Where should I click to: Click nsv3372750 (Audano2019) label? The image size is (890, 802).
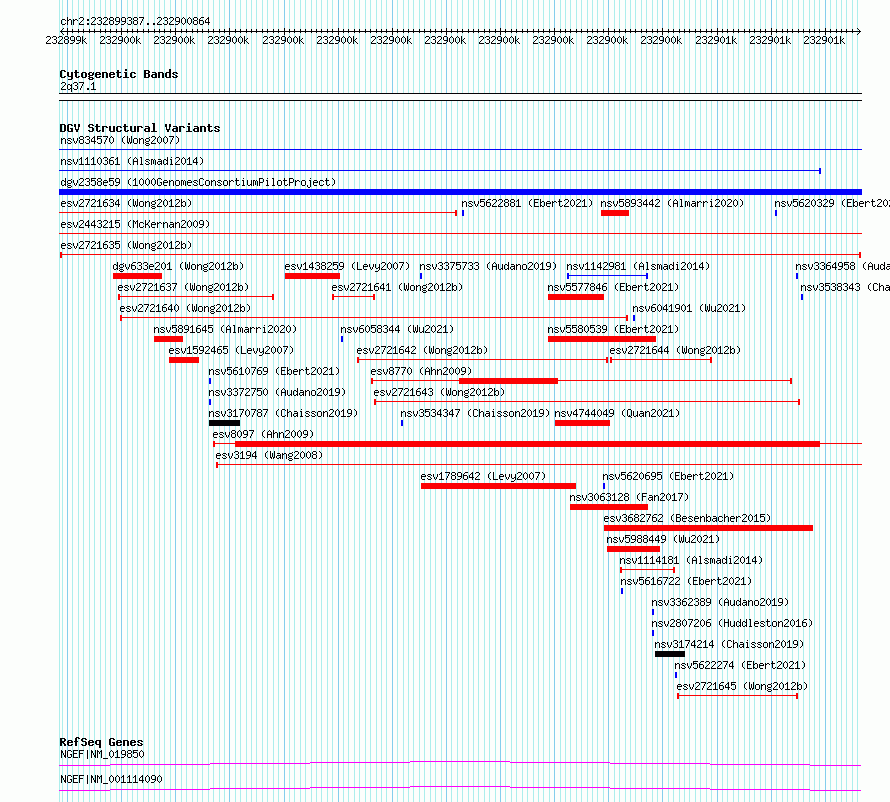[277, 392]
